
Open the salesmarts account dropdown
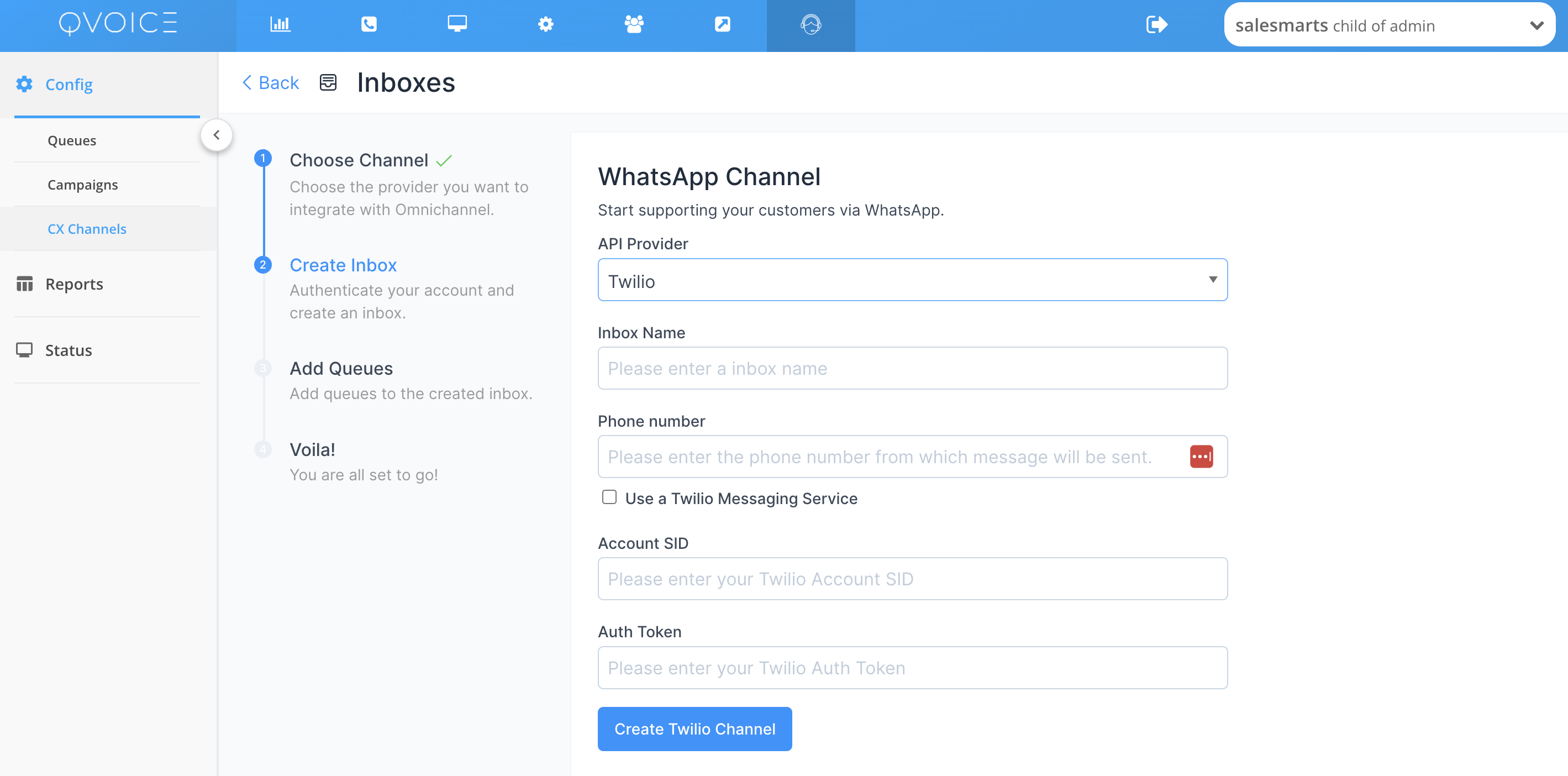click(1389, 25)
